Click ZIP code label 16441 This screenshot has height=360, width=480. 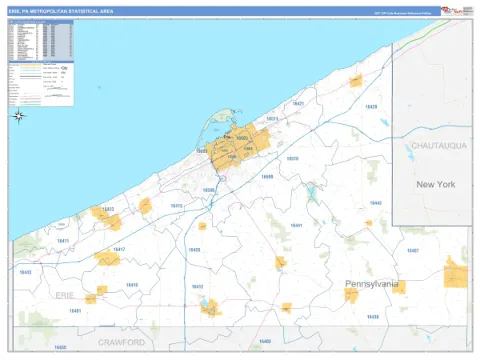(x=296, y=226)
